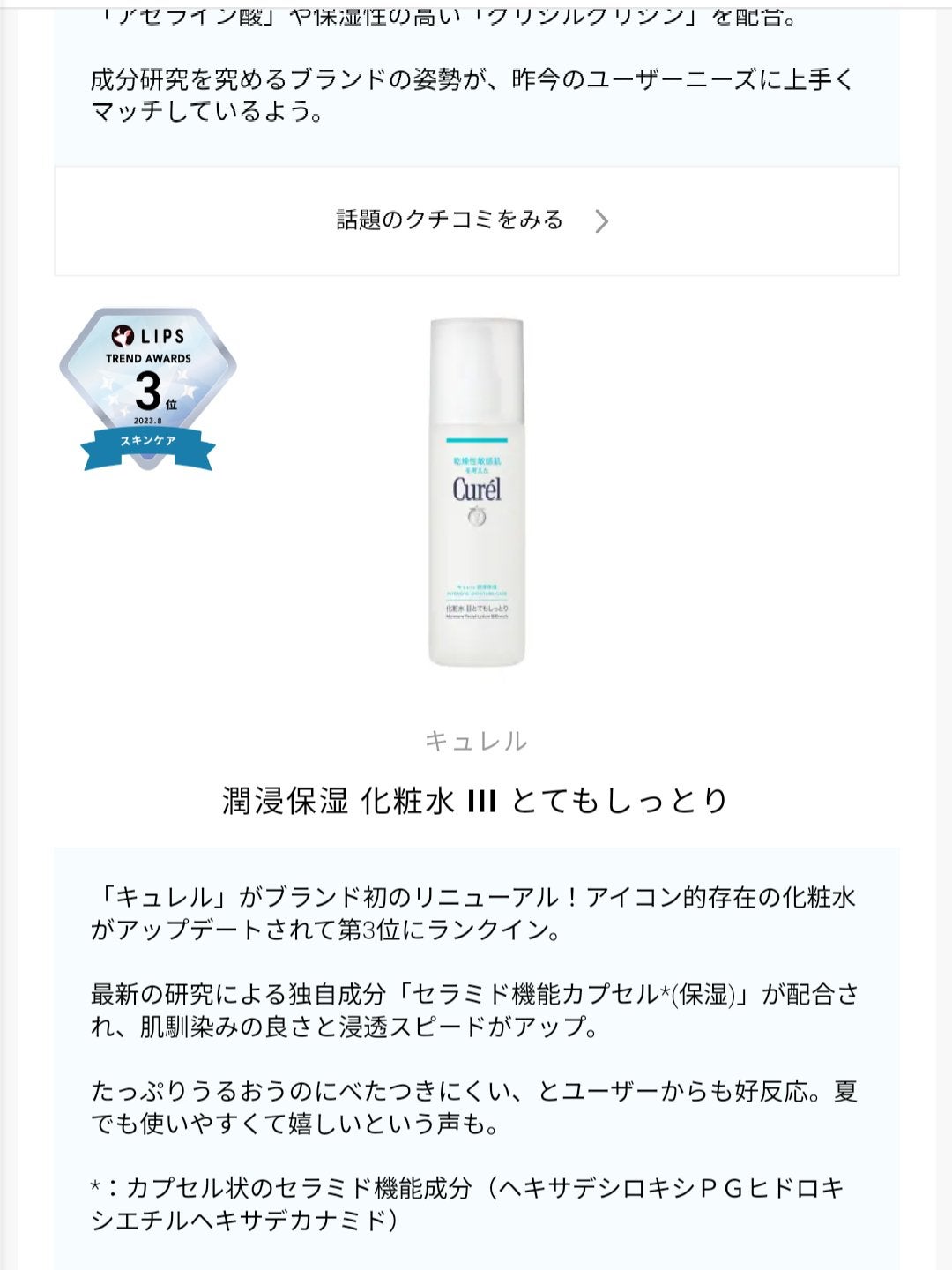The height and width of the screenshot is (1270, 952).
Task: Click the paragraph starting たっぷりうるおうのに
Action: pos(474,1108)
